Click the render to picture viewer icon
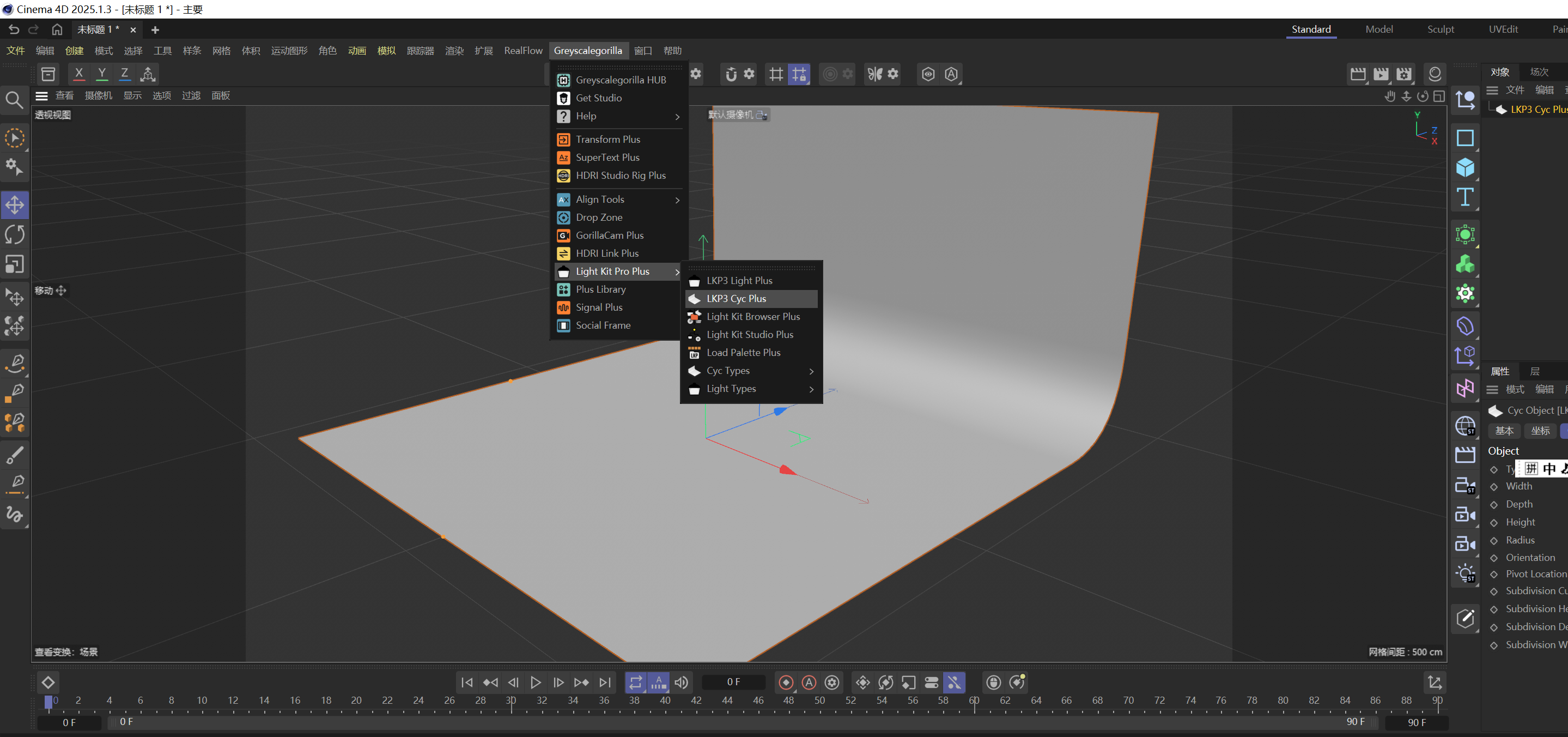Viewport: 1568px width, 737px height. [x=1381, y=74]
